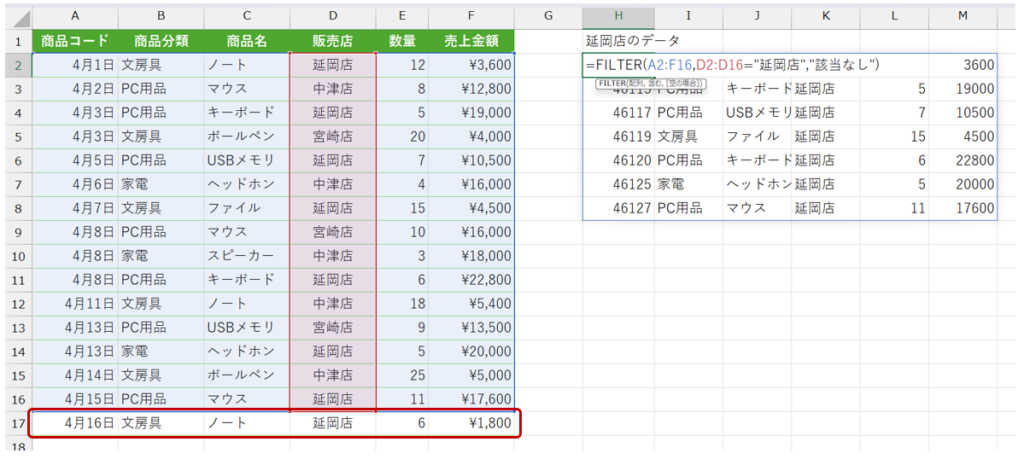The width and height of the screenshot is (1024, 459).
Task: Select the 46119 serial date cell
Action: point(618,136)
